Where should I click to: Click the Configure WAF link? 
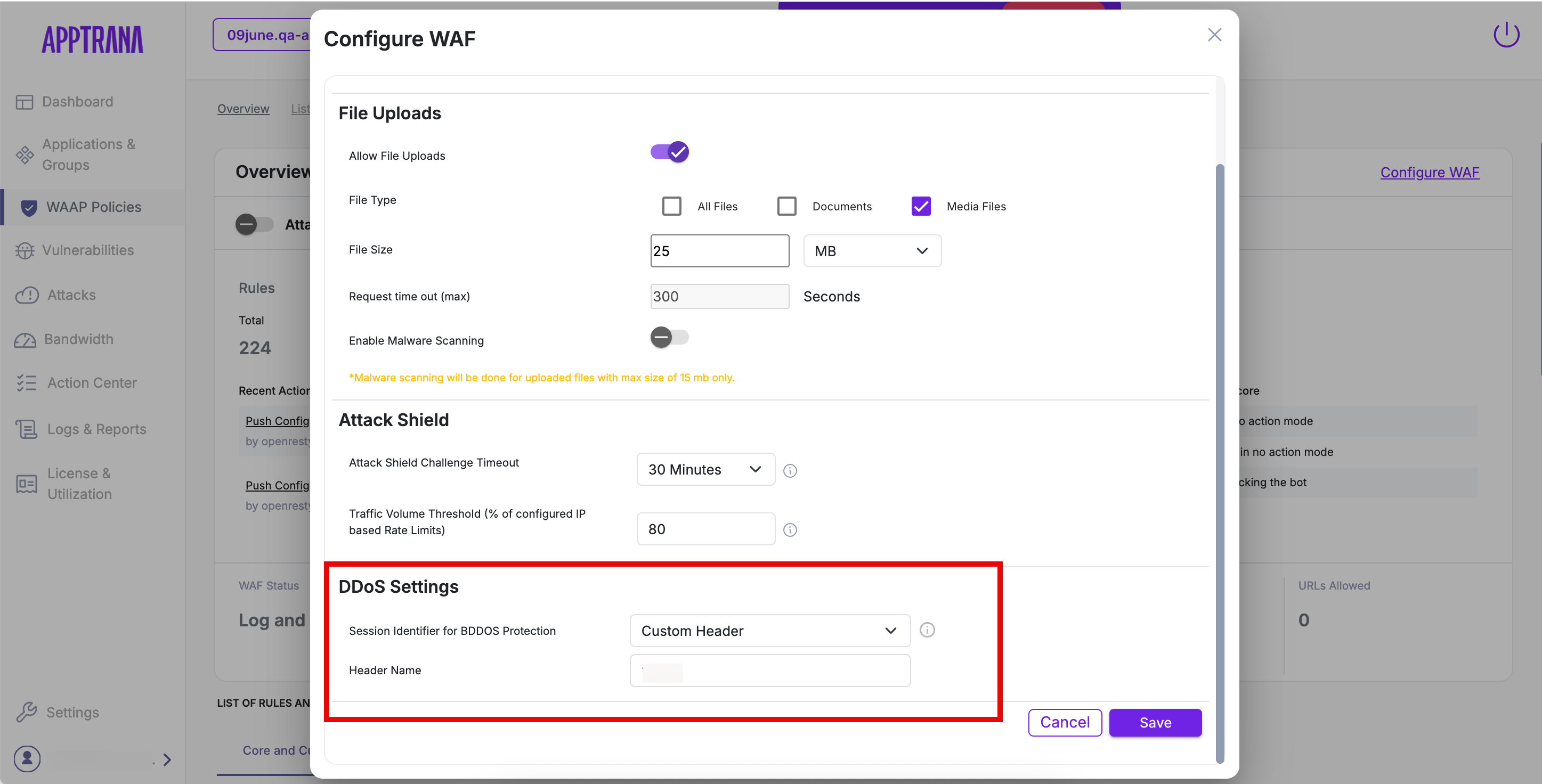click(1430, 173)
